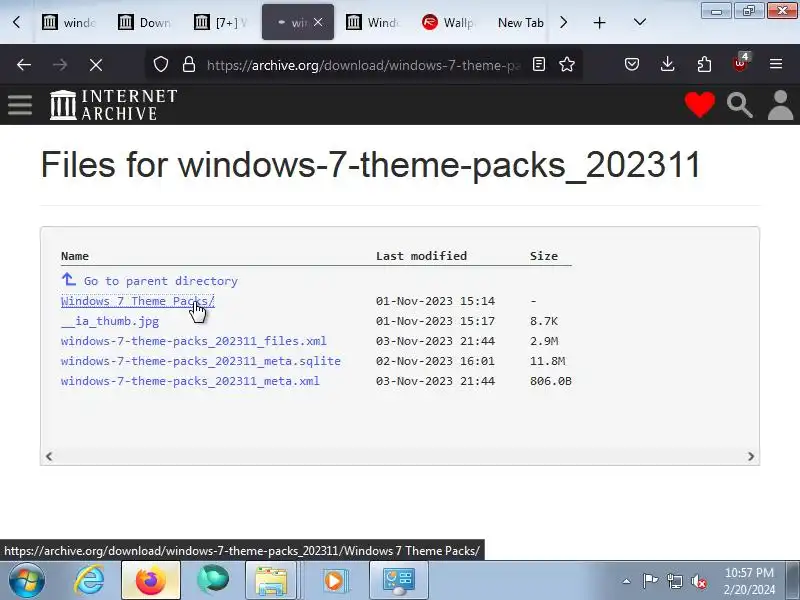Open a new tab with plus button
Viewport: 800px width, 600px height.
[599, 22]
